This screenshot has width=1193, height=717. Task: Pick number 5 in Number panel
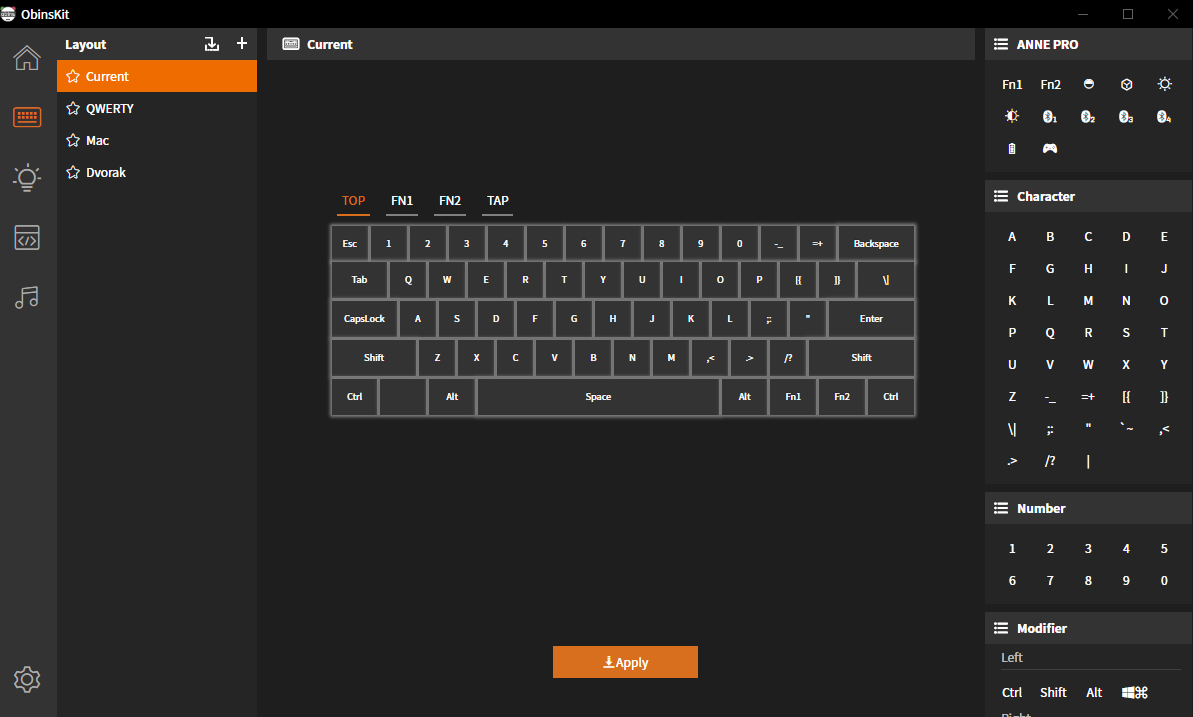tap(1164, 549)
